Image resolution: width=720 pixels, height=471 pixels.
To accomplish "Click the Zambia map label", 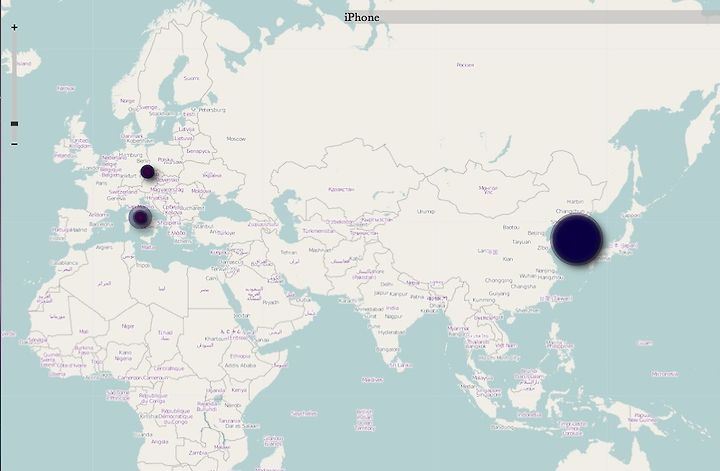I will pyautogui.click(x=198, y=453).
